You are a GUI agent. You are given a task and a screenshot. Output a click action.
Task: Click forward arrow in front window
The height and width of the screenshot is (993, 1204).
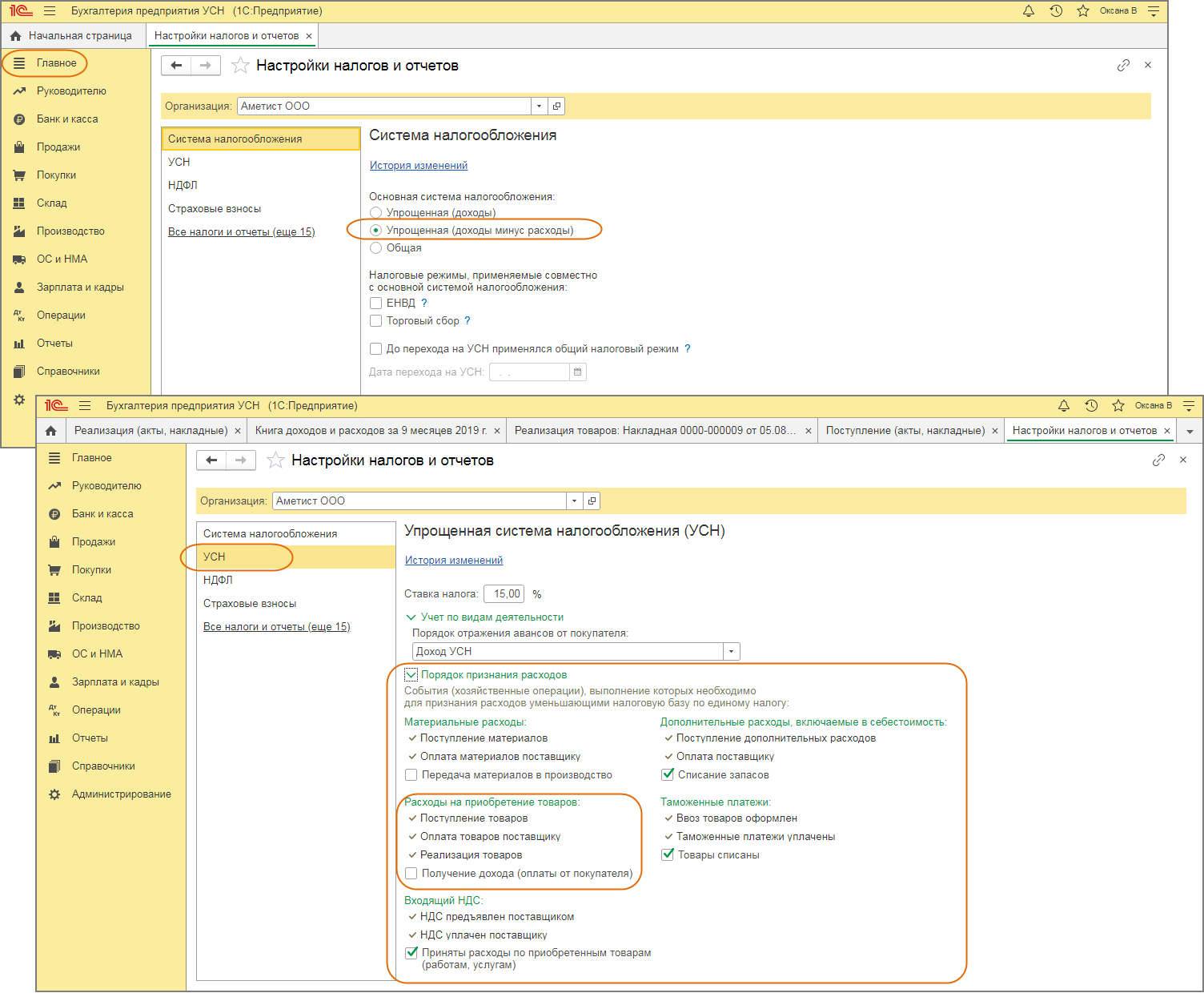pos(241,460)
